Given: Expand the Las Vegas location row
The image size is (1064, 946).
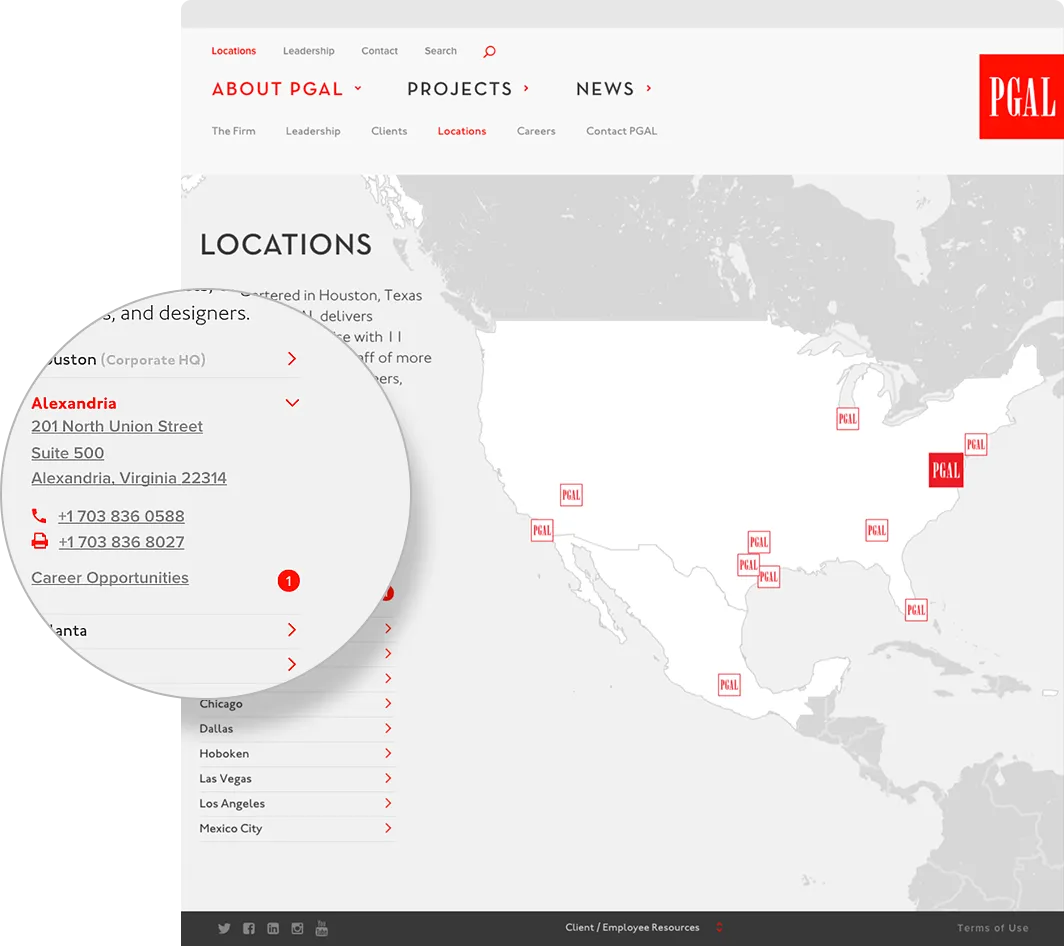Looking at the screenshot, I should tap(297, 778).
